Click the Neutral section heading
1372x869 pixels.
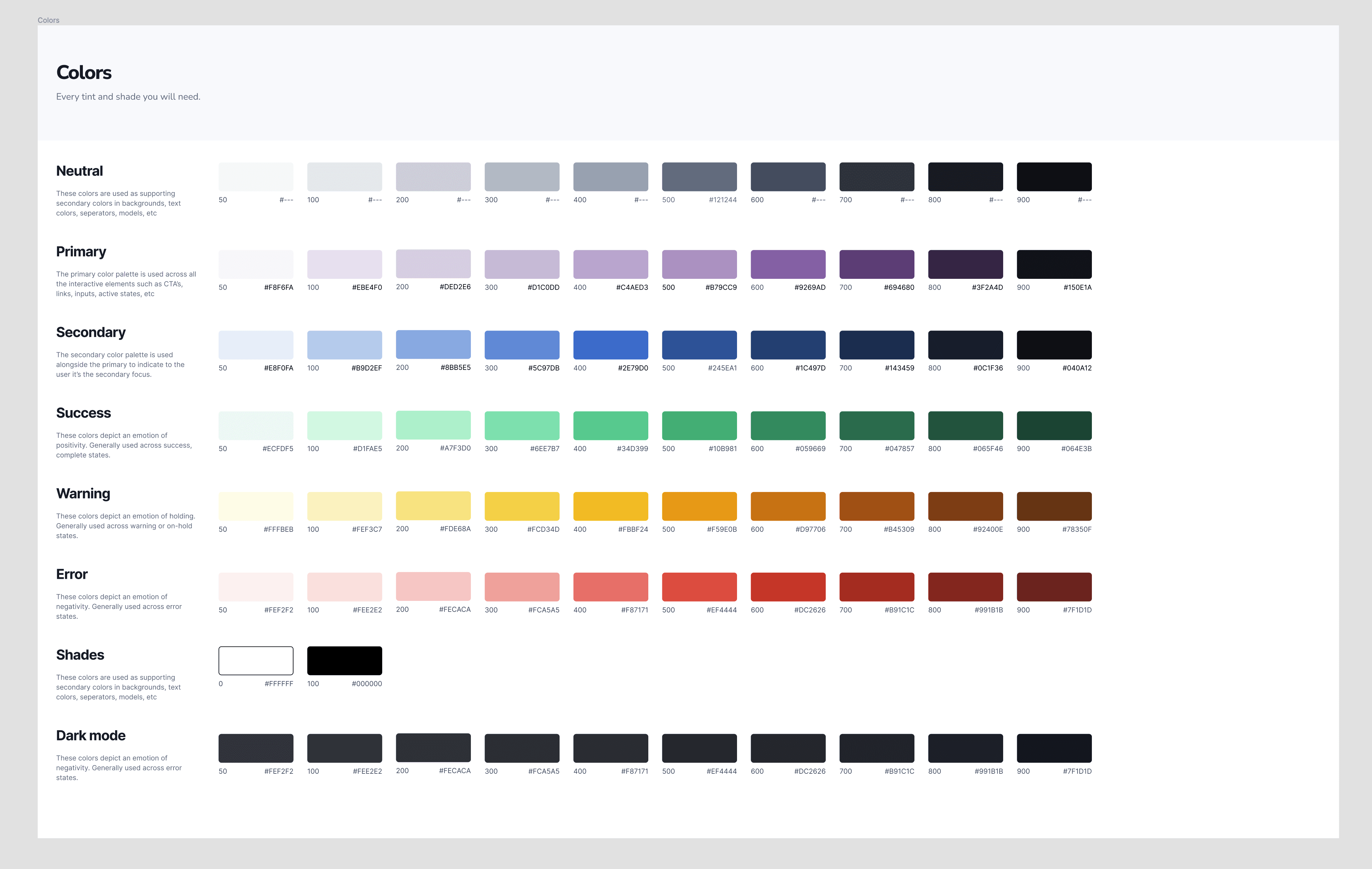(x=79, y=171)
